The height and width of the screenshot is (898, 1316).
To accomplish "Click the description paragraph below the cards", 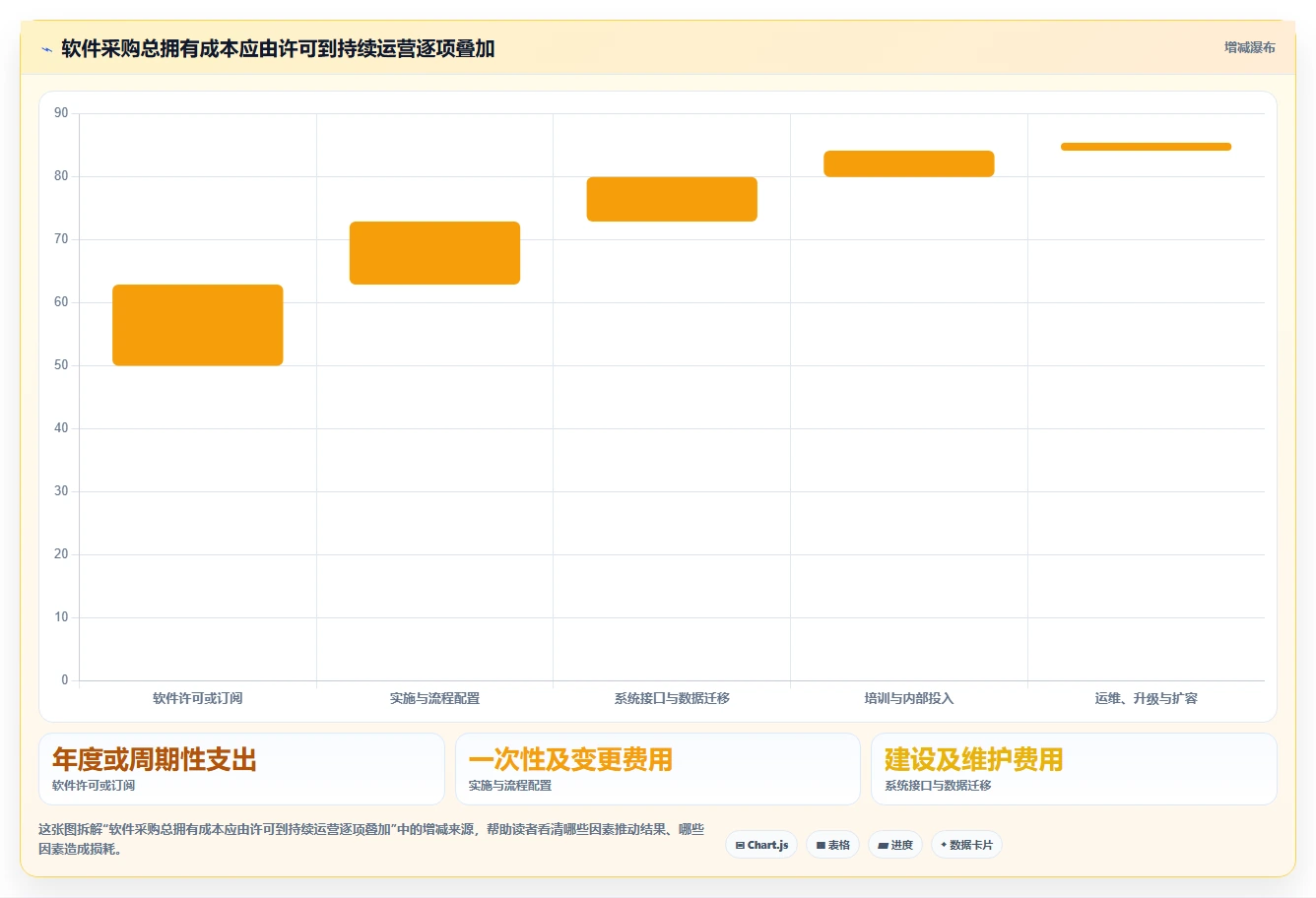I will pos(371,839).
